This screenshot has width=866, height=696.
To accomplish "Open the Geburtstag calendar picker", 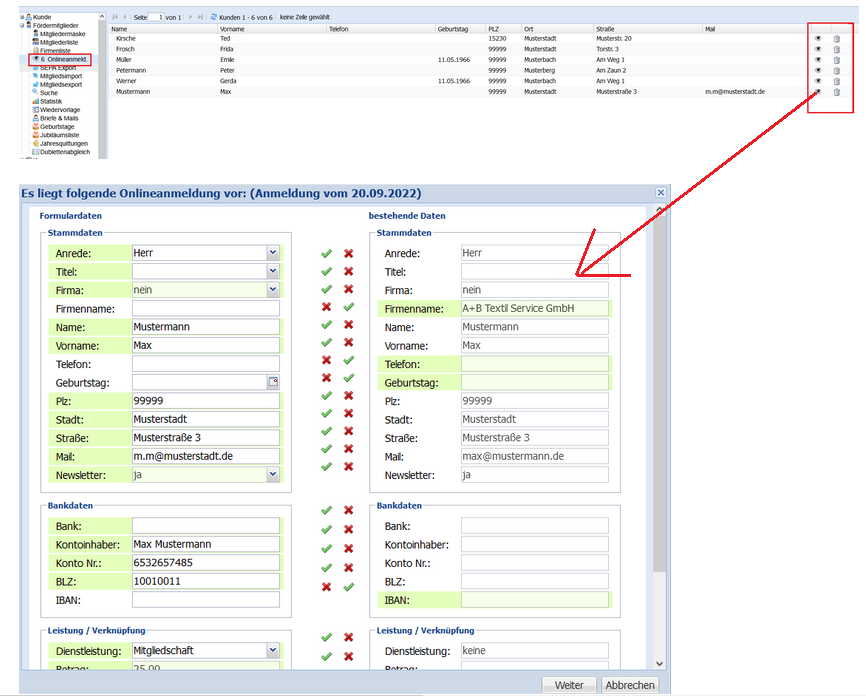I will click(273, 382).
